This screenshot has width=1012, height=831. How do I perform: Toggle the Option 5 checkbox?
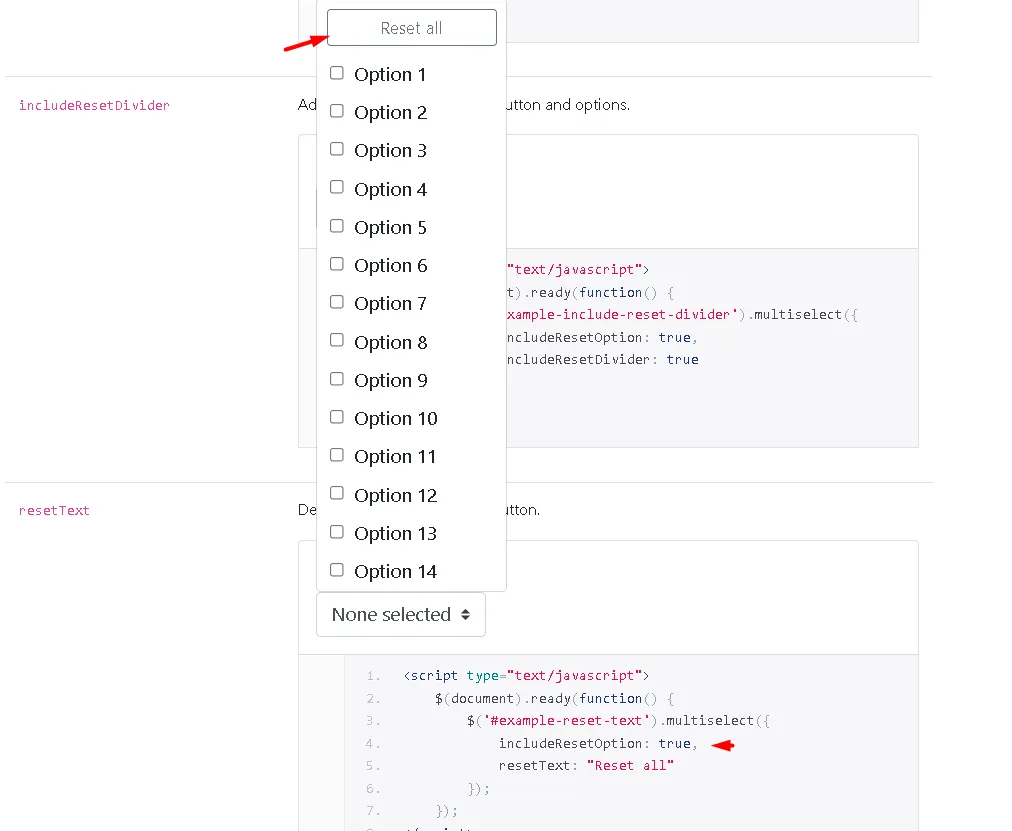click(337, 226)
